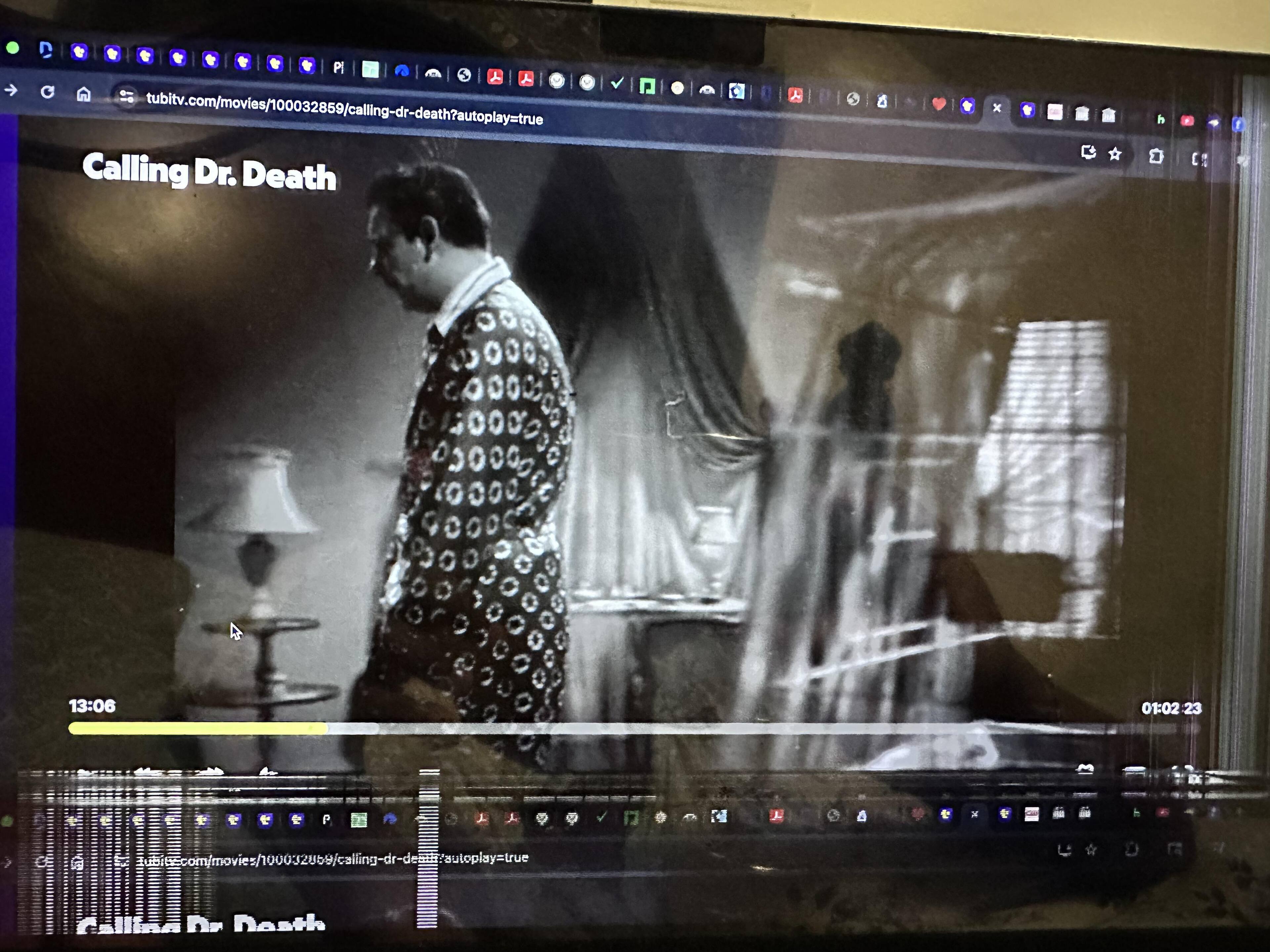The image size is (1270, 952).
Task: Select the green 'h' tab
Action: coord(1160,119)
